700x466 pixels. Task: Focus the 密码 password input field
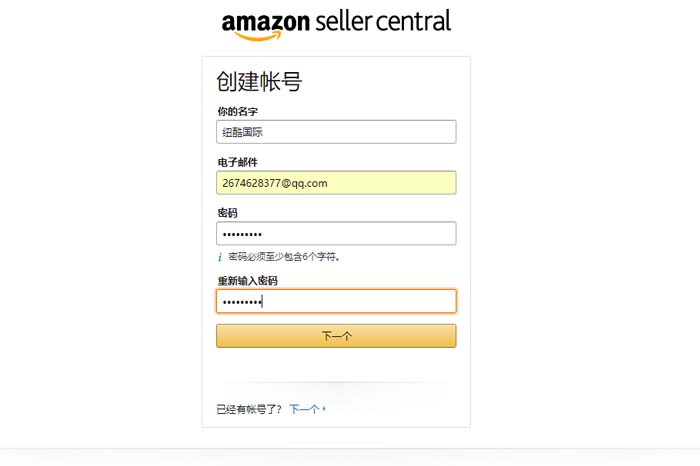tap(336, 233)
